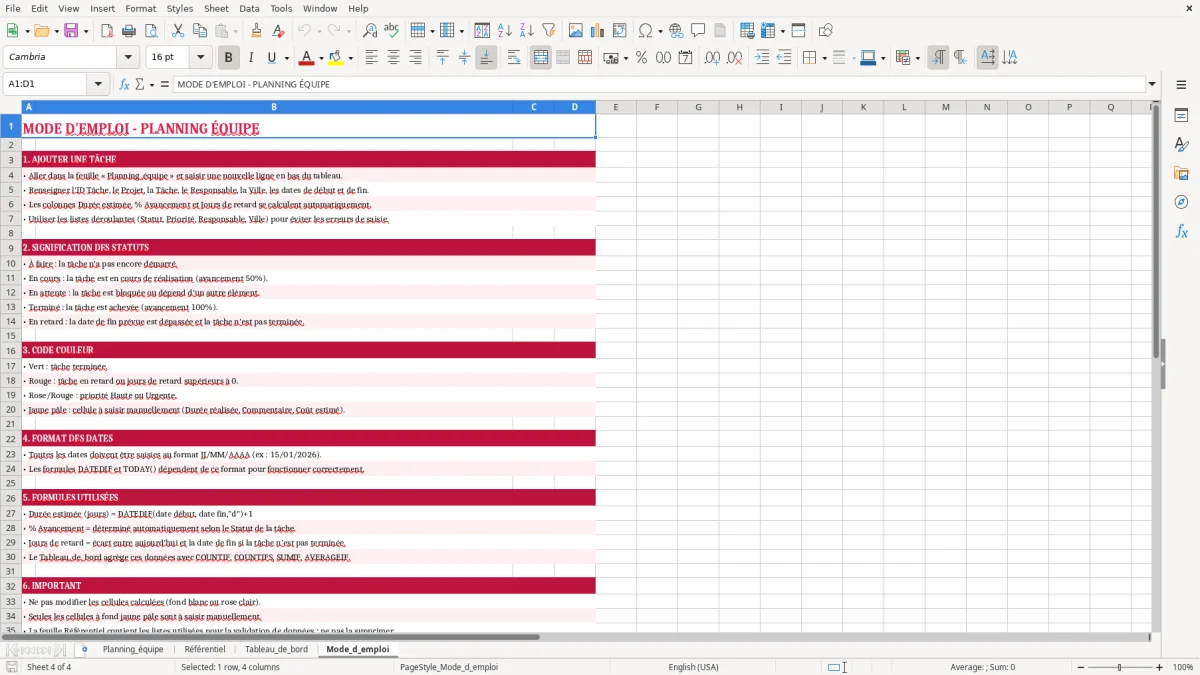Insert a hyperlink
This screenshot has width=1200, height=675.
676,31
